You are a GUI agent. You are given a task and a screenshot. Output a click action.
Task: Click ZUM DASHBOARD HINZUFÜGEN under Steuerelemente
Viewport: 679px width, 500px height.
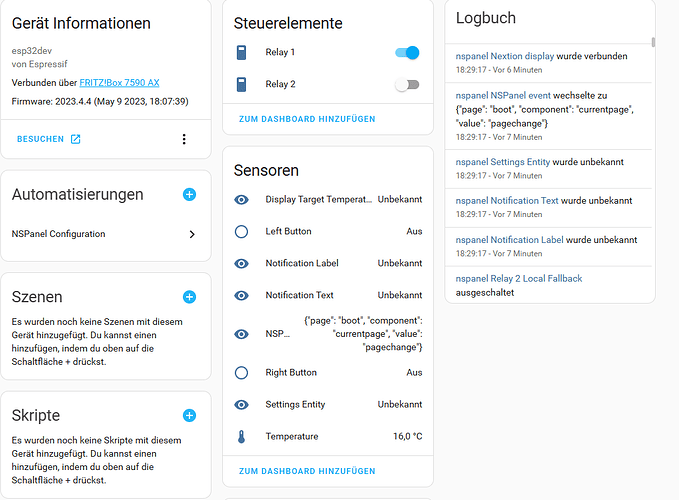(307, 119)
